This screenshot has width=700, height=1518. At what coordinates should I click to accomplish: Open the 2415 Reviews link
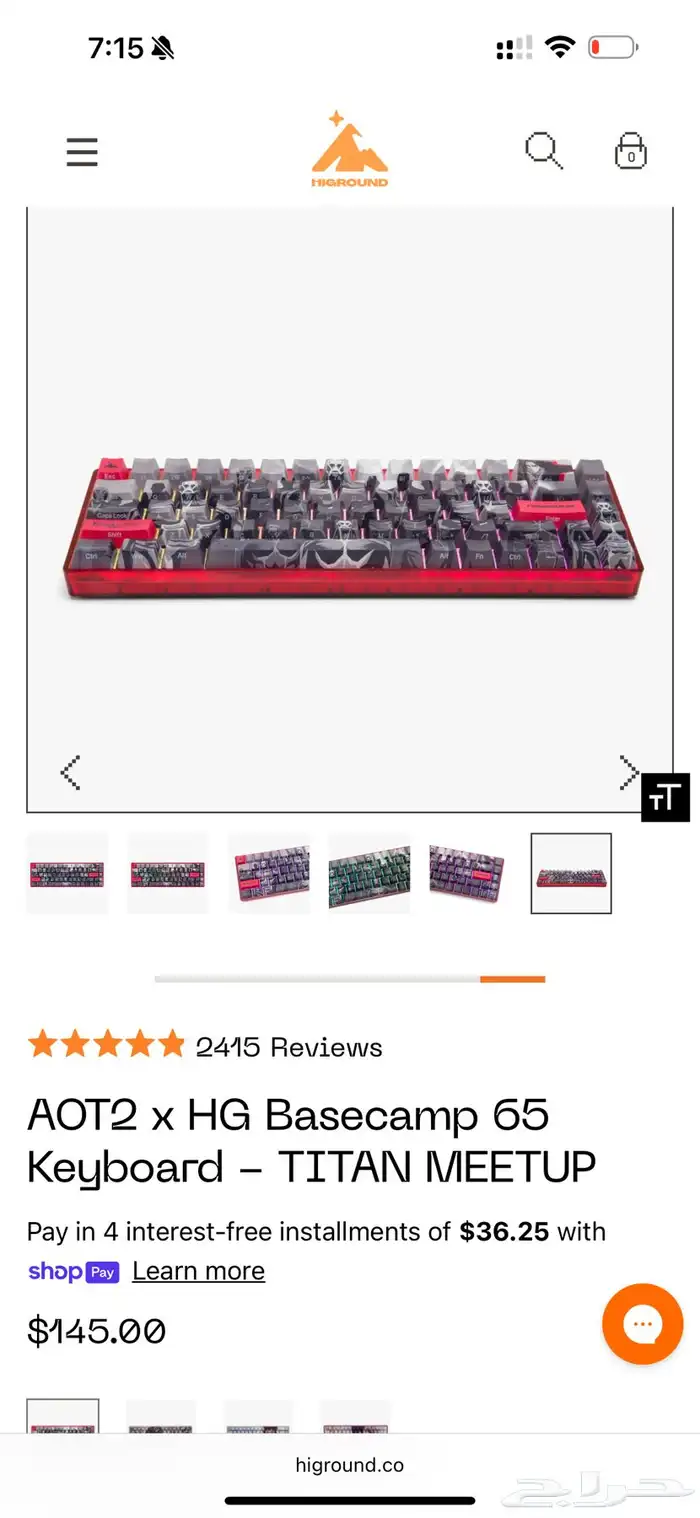tap(289, 1047)
